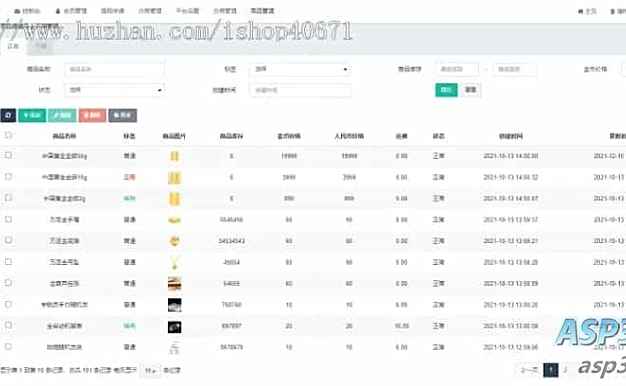Open the 状态 filter dropdown
The height and width of the screenshot is (386, 626).
[114, 90]
